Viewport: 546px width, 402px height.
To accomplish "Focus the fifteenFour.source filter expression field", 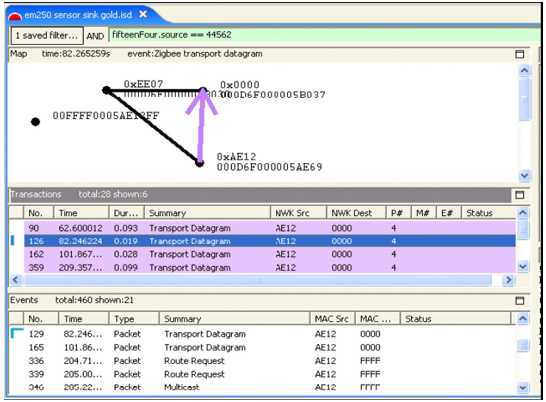I will [325, 35].
